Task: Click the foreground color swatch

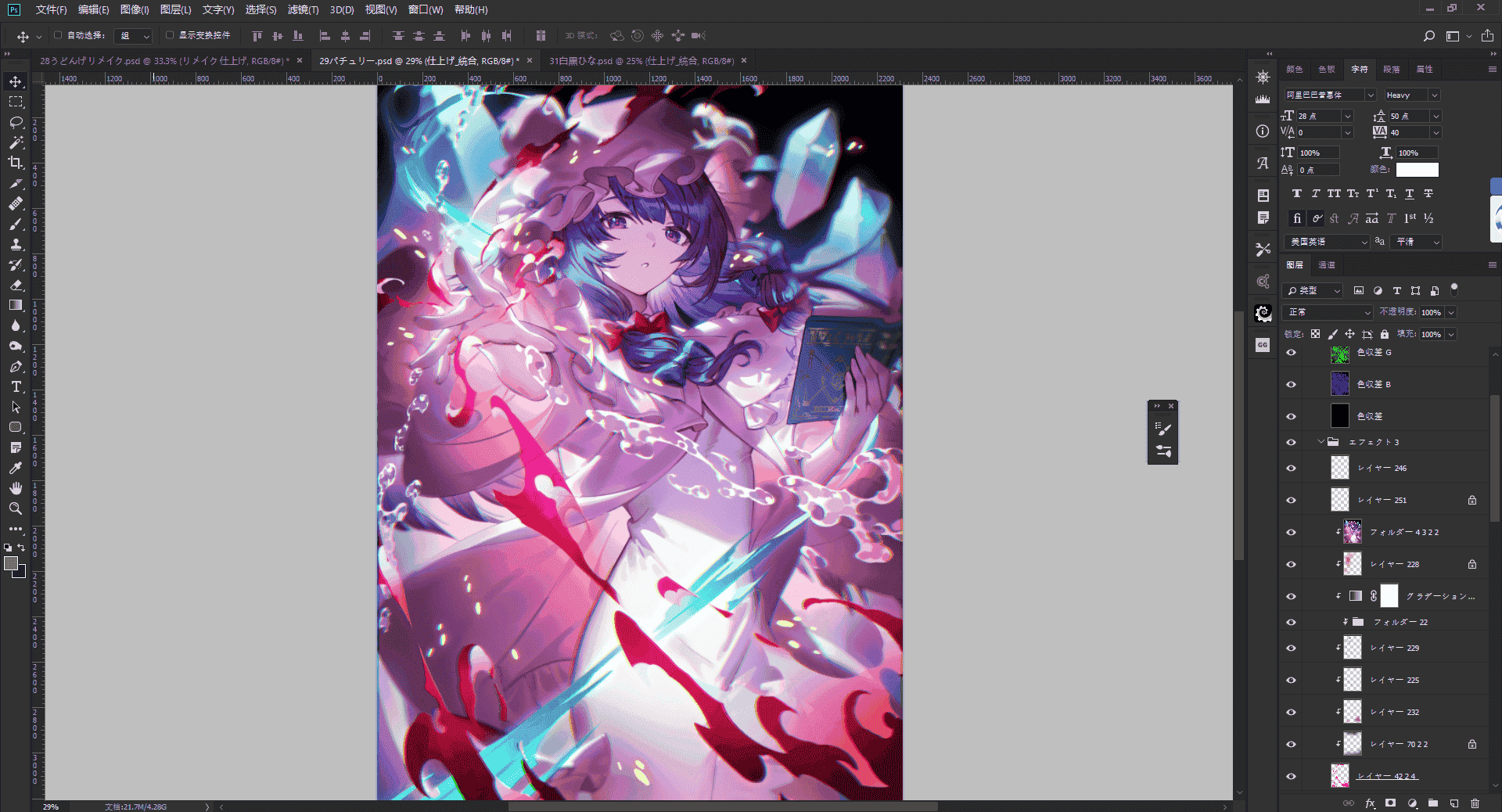Action: pyautogui.click(x=11, y=563)
